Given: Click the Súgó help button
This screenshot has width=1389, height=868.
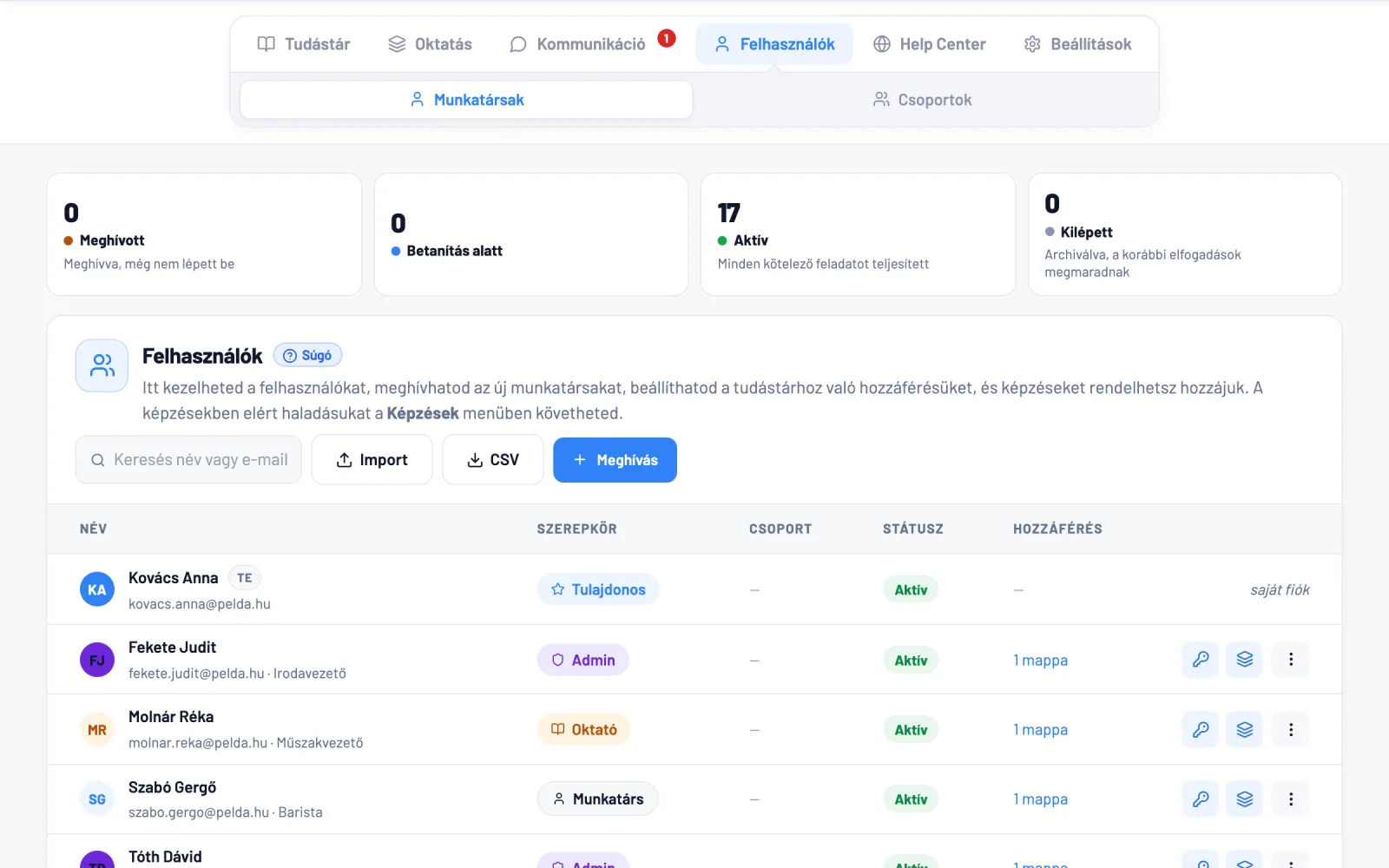Looking at the screenshot, I should coord(308,355).
